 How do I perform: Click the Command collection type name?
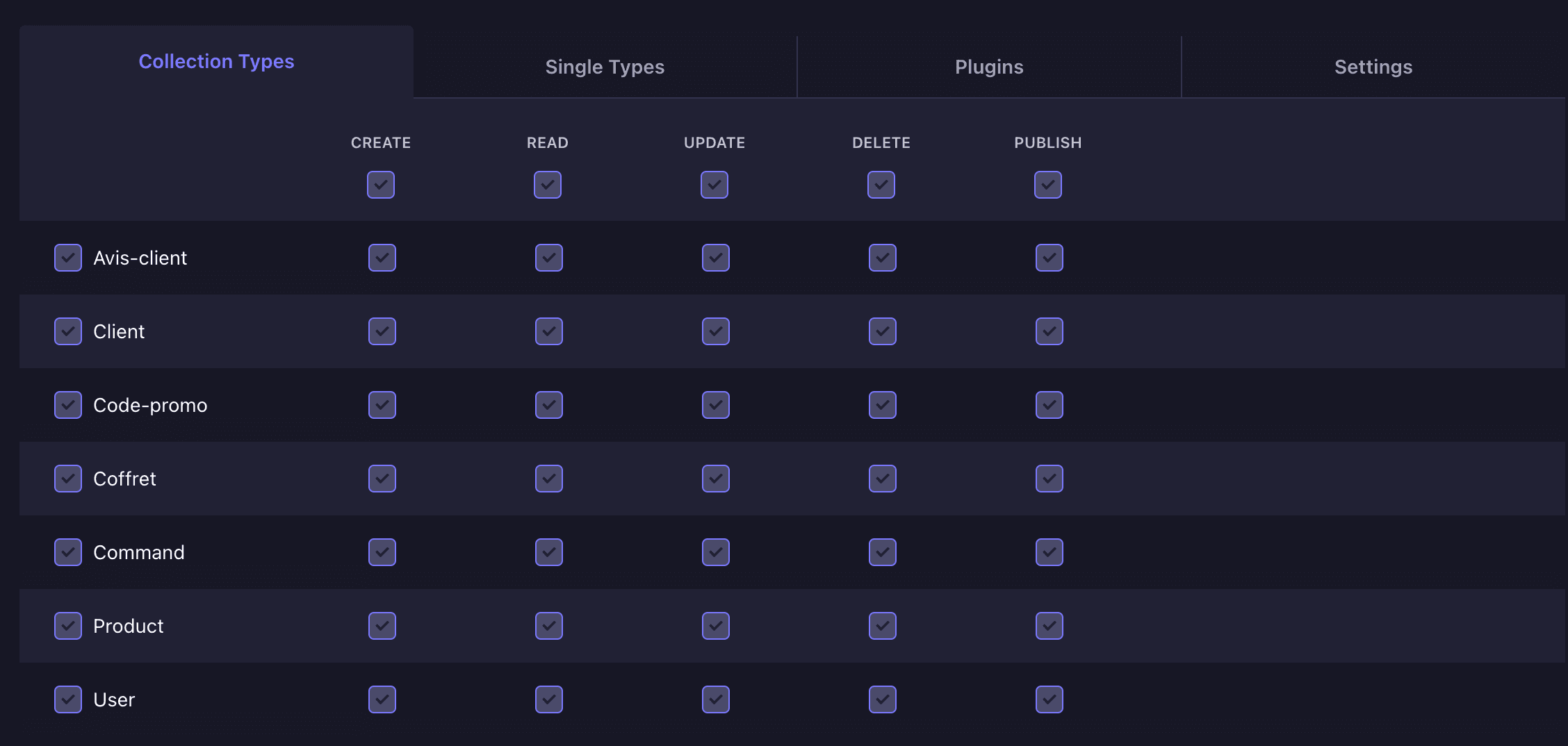pyautogui.click(x=139, y=552)
